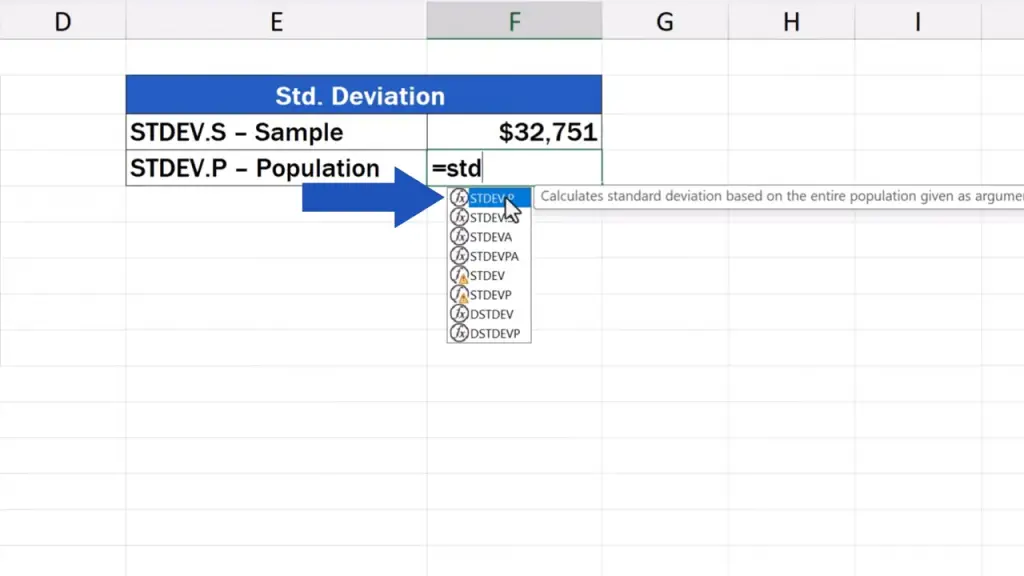Image resolution: width=1024 pixels, height=576 pixels.
Task: Select column E header
Action: coord(276,21)
